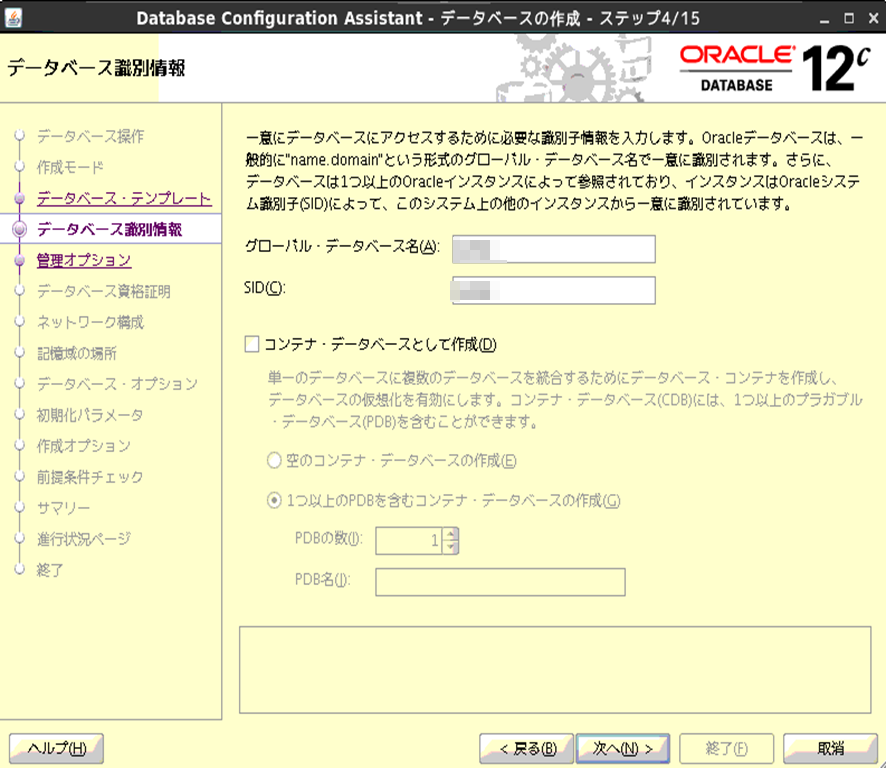Open the データベース・テンプレート step link
Image resolution: width=886 pixels, height=768 pixels.
pos(124,198)
